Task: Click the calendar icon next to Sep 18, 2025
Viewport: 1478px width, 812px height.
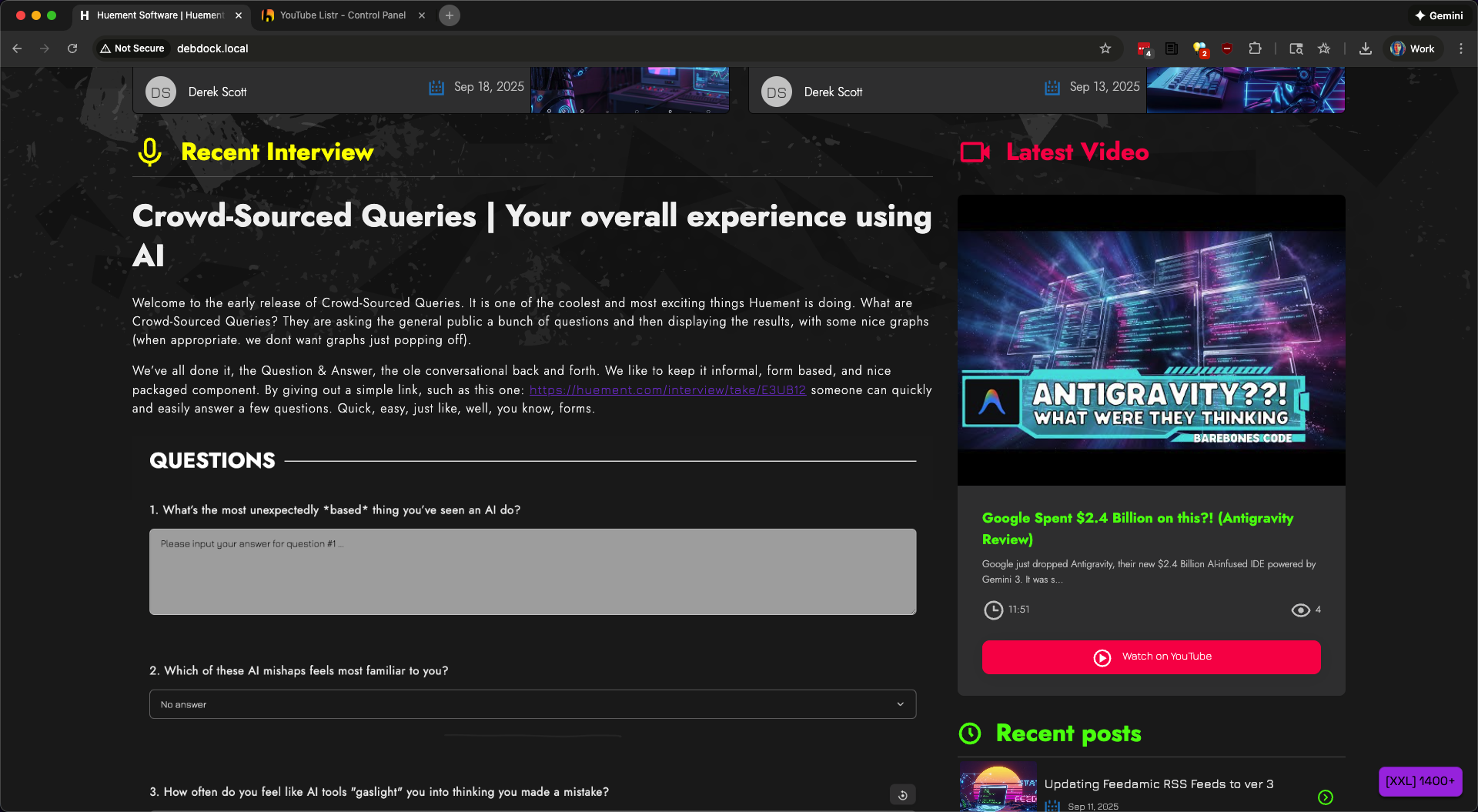Action: point(436,88)
